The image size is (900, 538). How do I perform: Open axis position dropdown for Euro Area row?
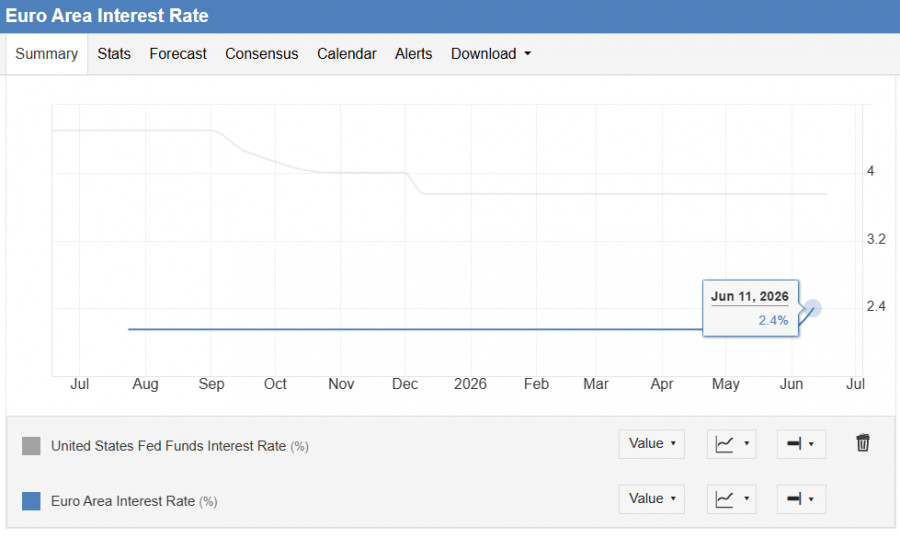pyautogui.click(x=801, y=499)
